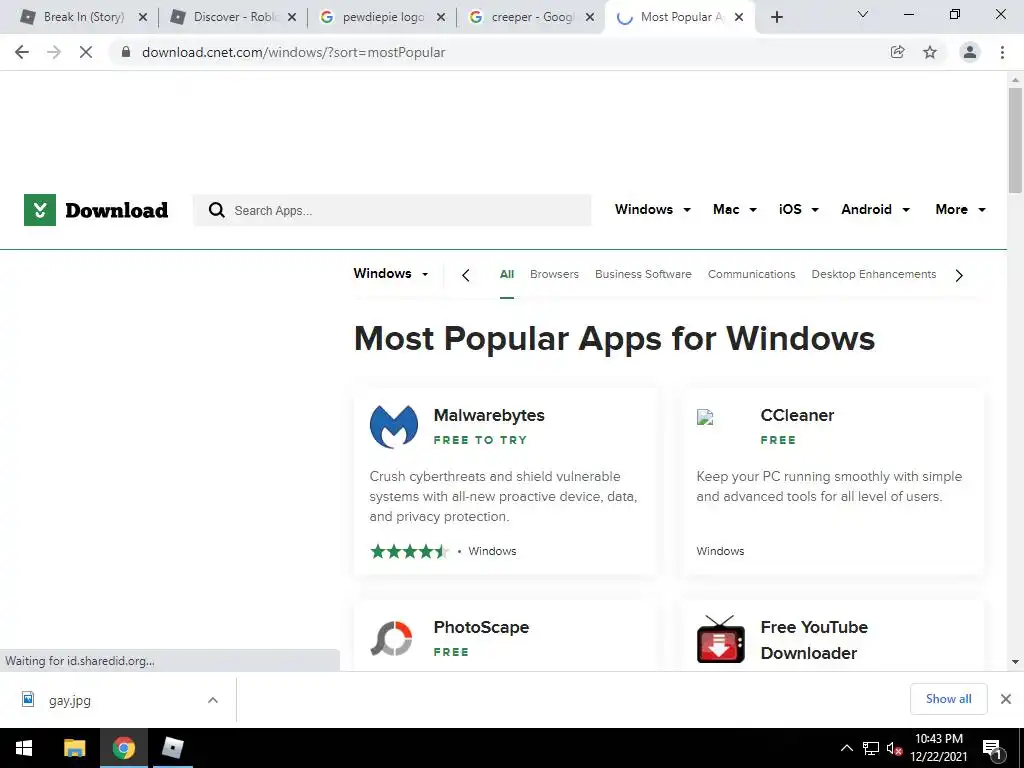Expand the iOS menu in header
The image size is (1024, 768).
tap(799, 210)
